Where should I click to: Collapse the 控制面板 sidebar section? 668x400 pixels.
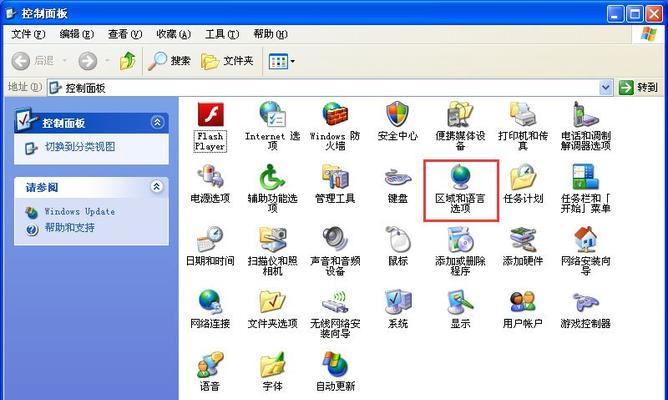[157, 123]
